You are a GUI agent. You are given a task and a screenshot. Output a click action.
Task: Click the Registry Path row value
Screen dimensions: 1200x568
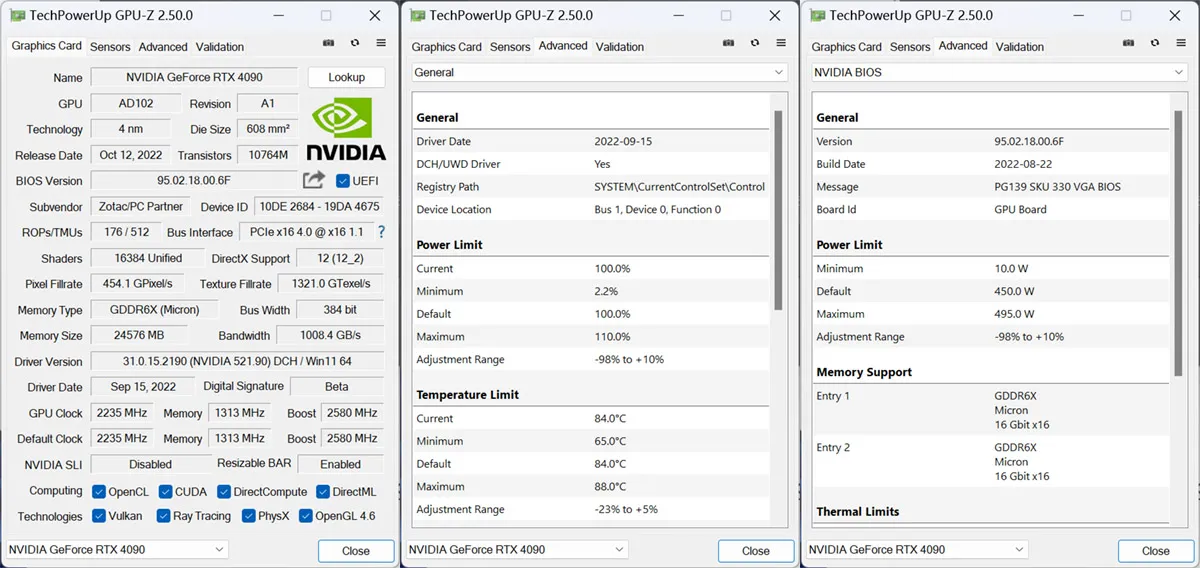coord(680,187)
